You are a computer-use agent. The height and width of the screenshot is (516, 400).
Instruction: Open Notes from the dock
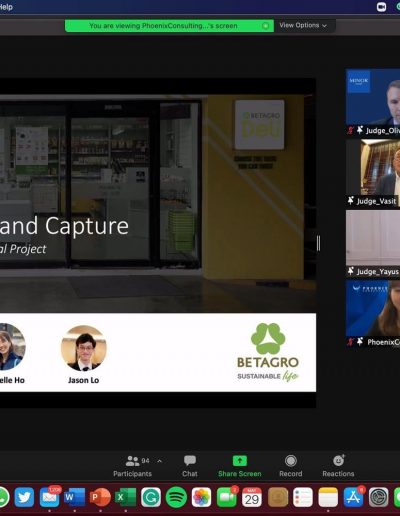[328, 497]
